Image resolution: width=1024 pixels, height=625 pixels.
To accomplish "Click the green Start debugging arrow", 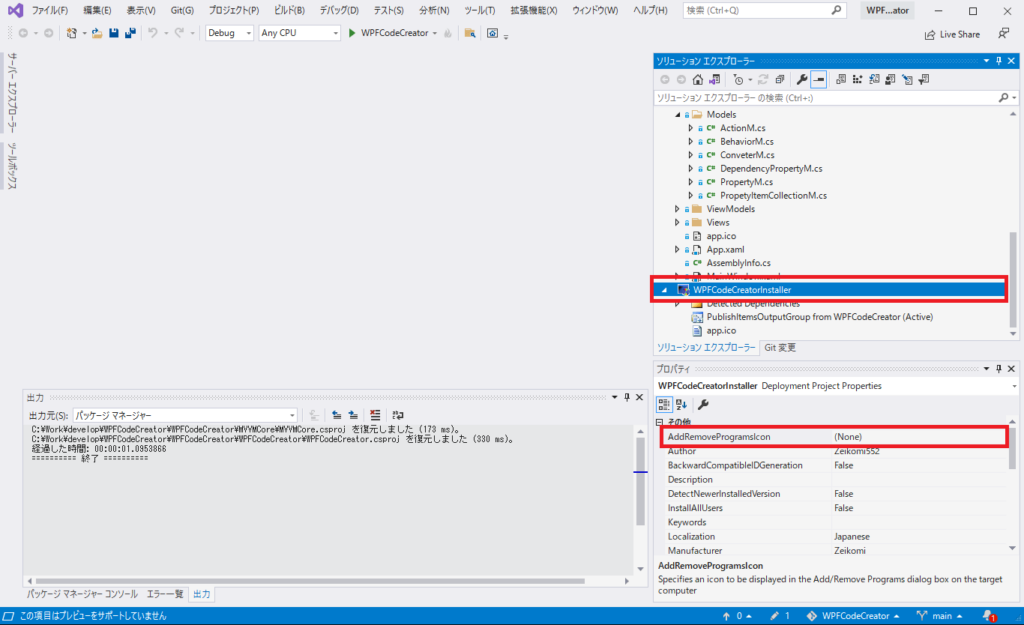I will click(x=352, y=33).
